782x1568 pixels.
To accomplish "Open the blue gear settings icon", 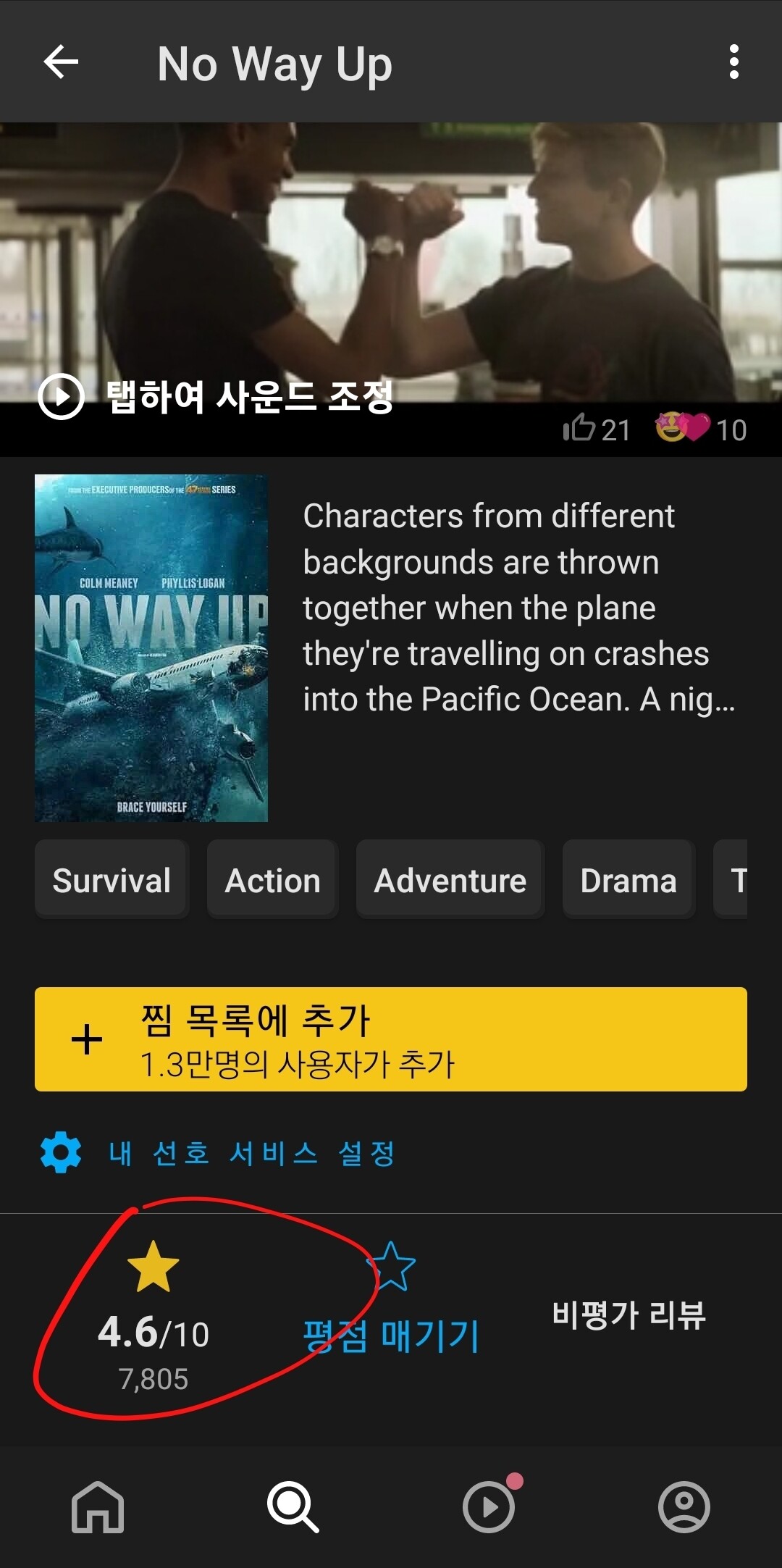I will pos(61,1152).
